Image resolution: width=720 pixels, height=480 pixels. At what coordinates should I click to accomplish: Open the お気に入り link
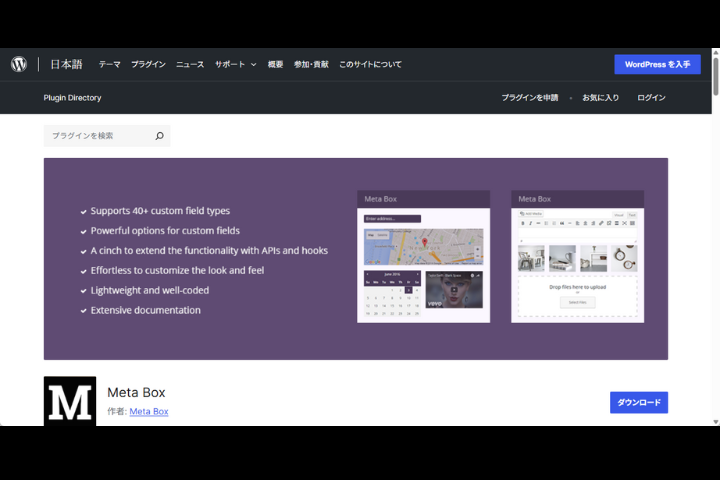pos(601,97)
